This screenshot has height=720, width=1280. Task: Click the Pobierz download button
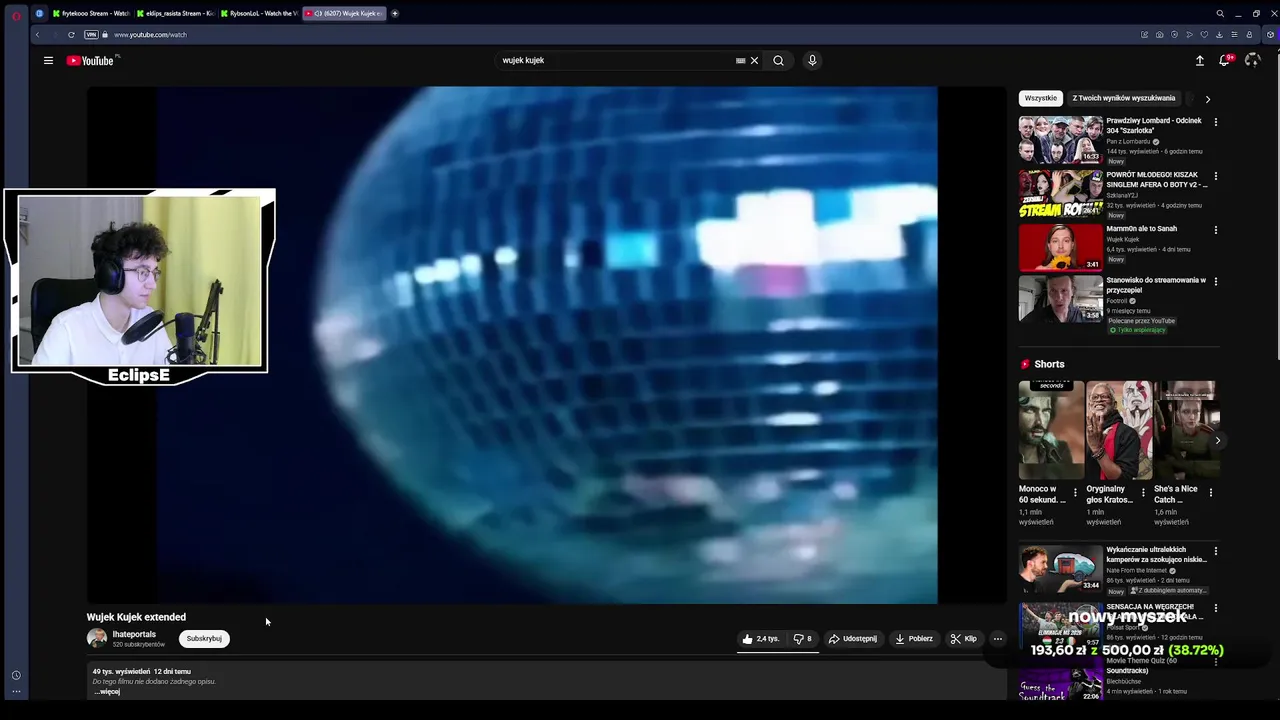[913, 639]
